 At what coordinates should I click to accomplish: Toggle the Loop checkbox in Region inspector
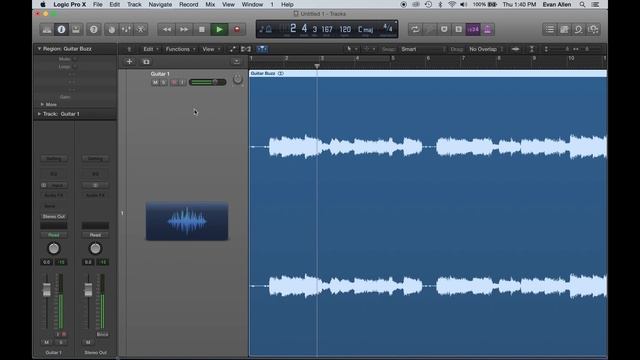(x=75, y=67)
